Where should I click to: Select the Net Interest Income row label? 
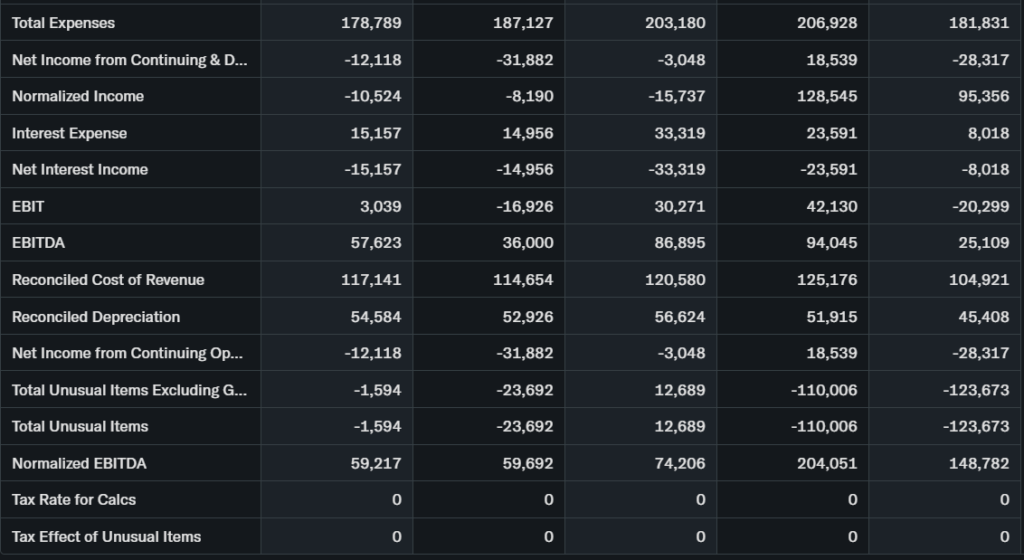(x=80, y=170)
